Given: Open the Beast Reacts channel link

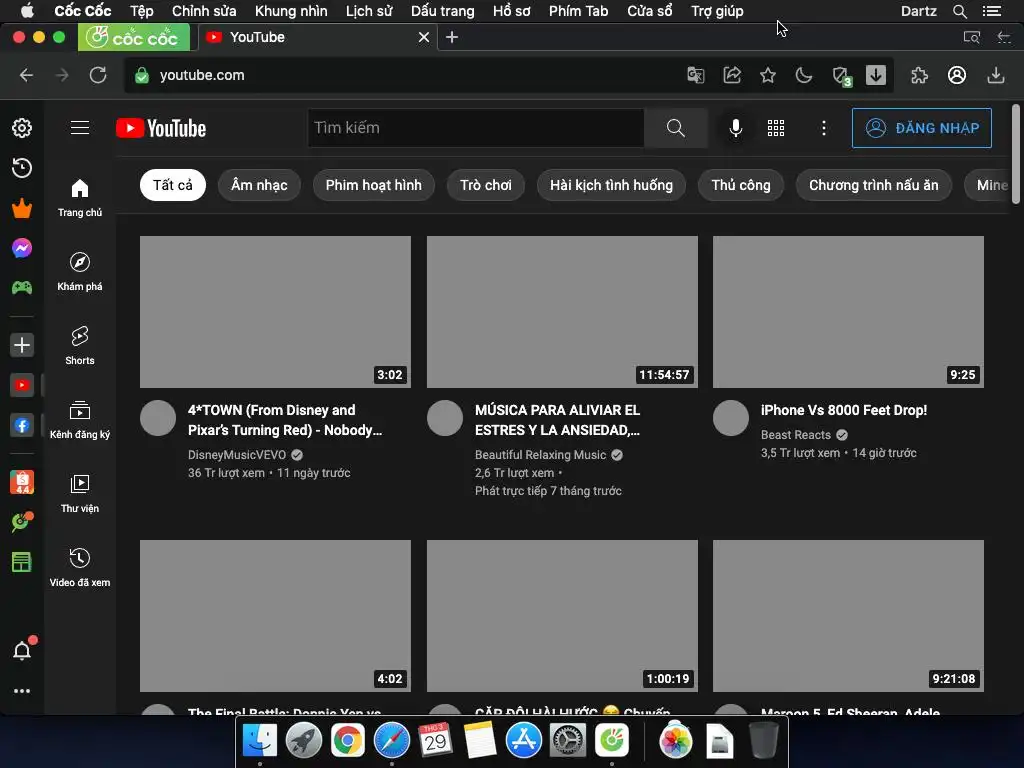Looking at the screenshot, I should 795,435.
